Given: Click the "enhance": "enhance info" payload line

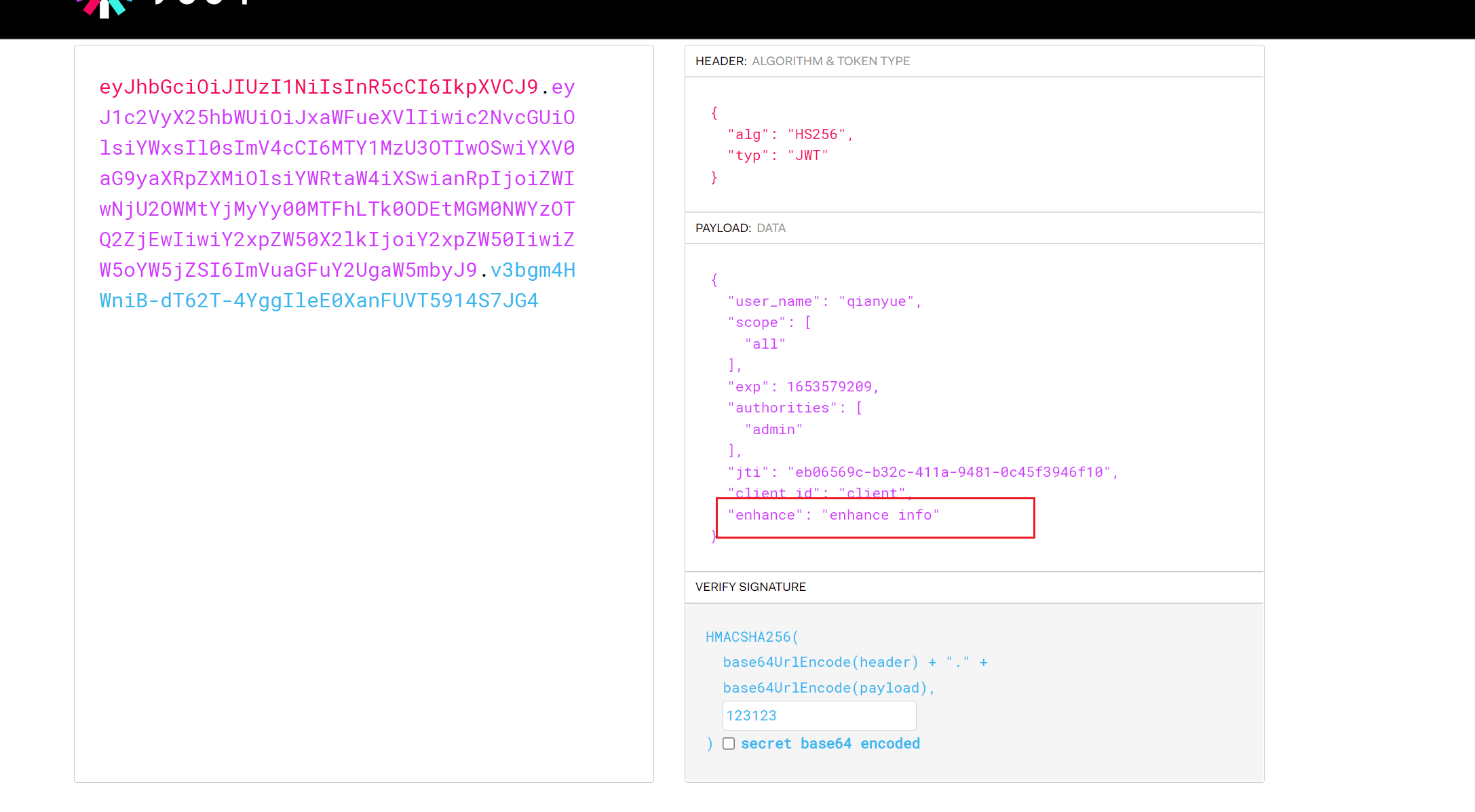Looking at the screenshot, I should (833, 515).
